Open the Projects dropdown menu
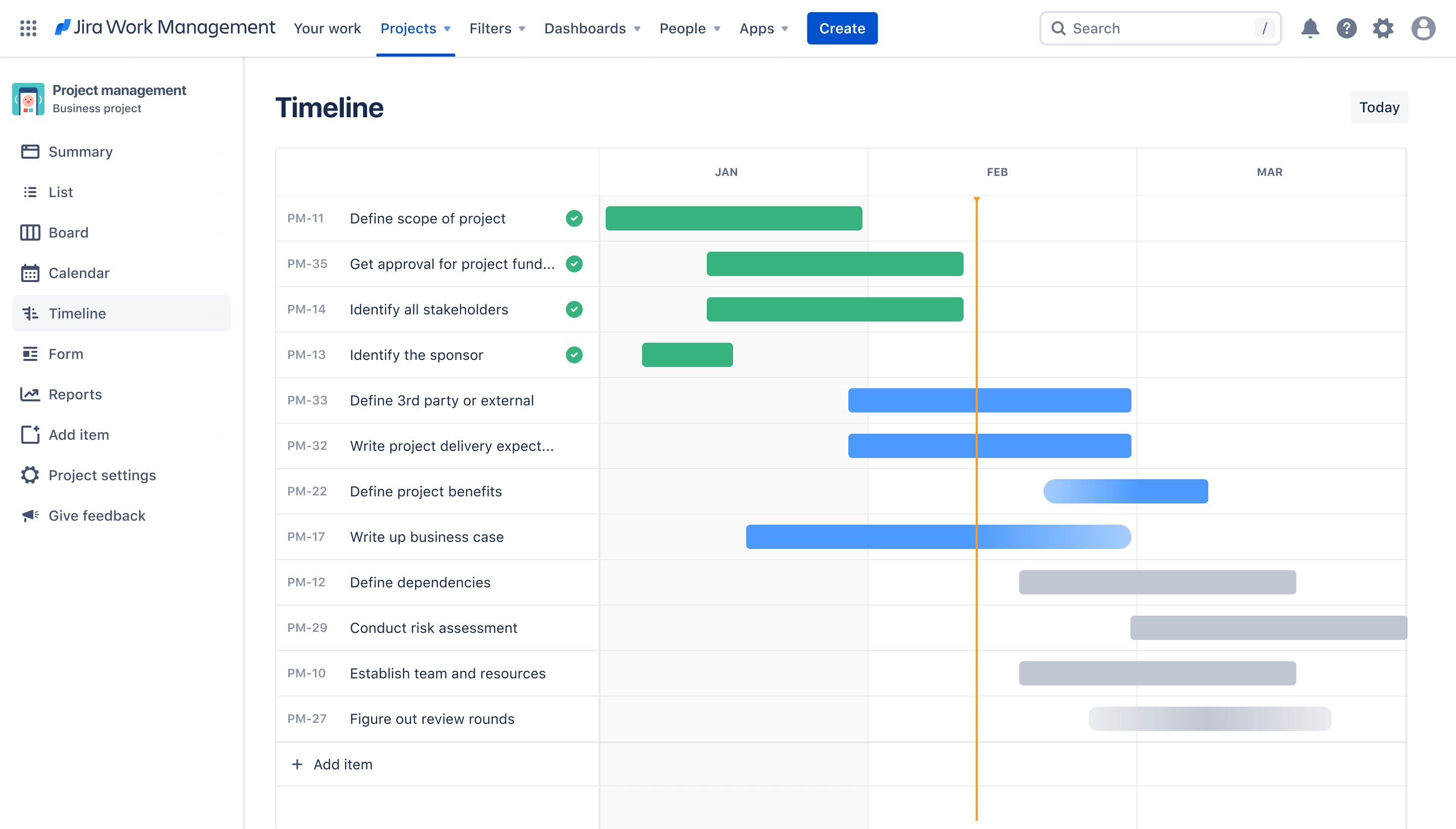The height and width of the screenshot is (829, 1456). click(x=415, y=27)
